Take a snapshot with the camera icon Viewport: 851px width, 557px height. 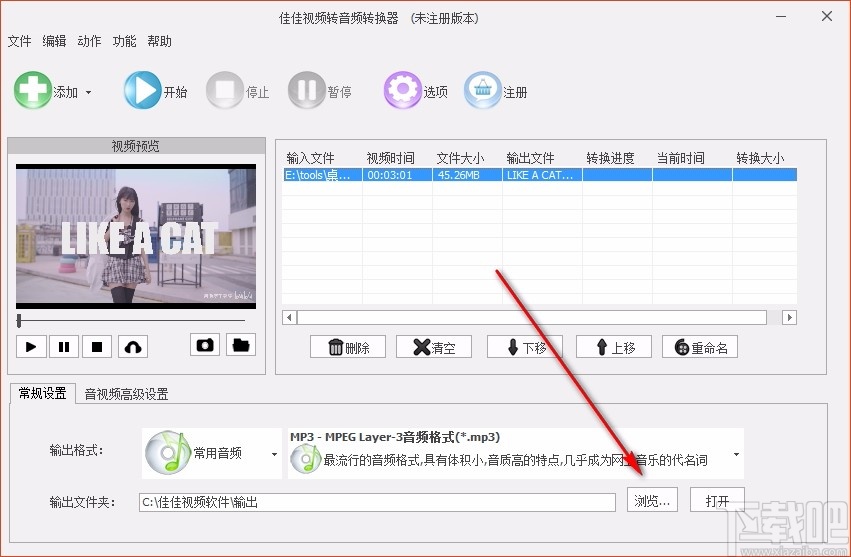[x=205, y=345]
